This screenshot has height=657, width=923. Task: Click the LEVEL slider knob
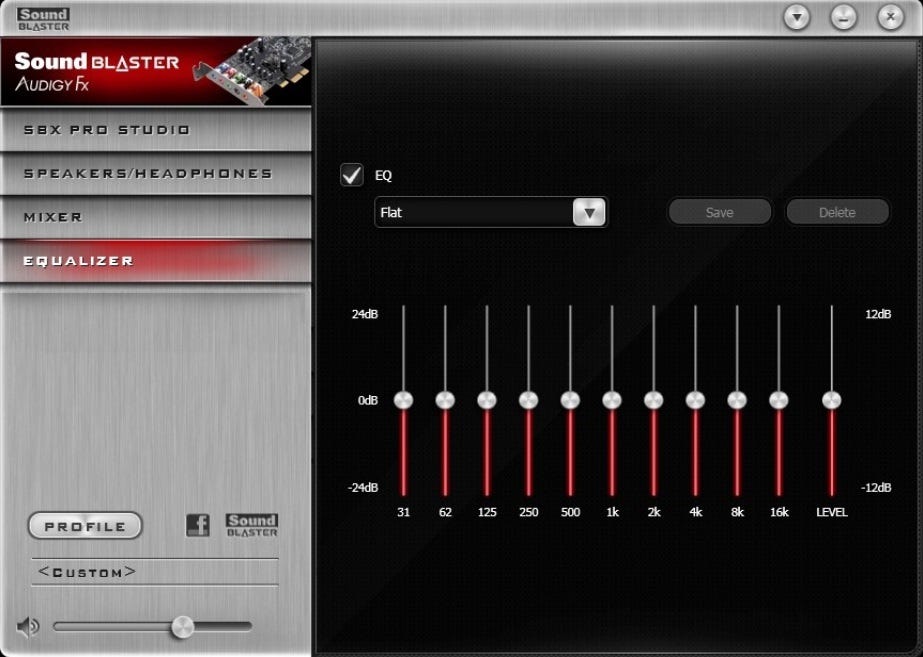(832, 400)
